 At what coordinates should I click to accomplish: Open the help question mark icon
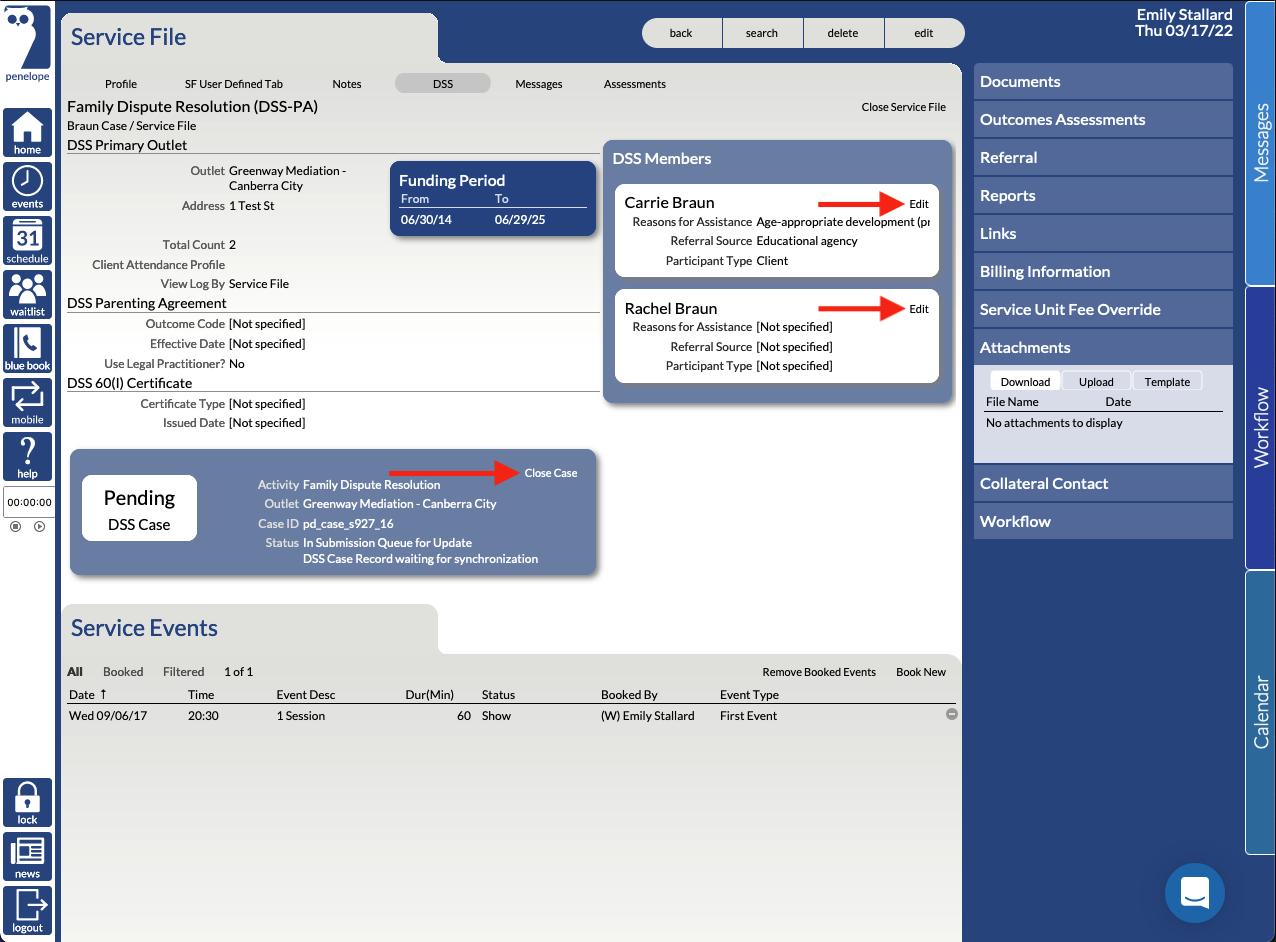pos(27,457)
